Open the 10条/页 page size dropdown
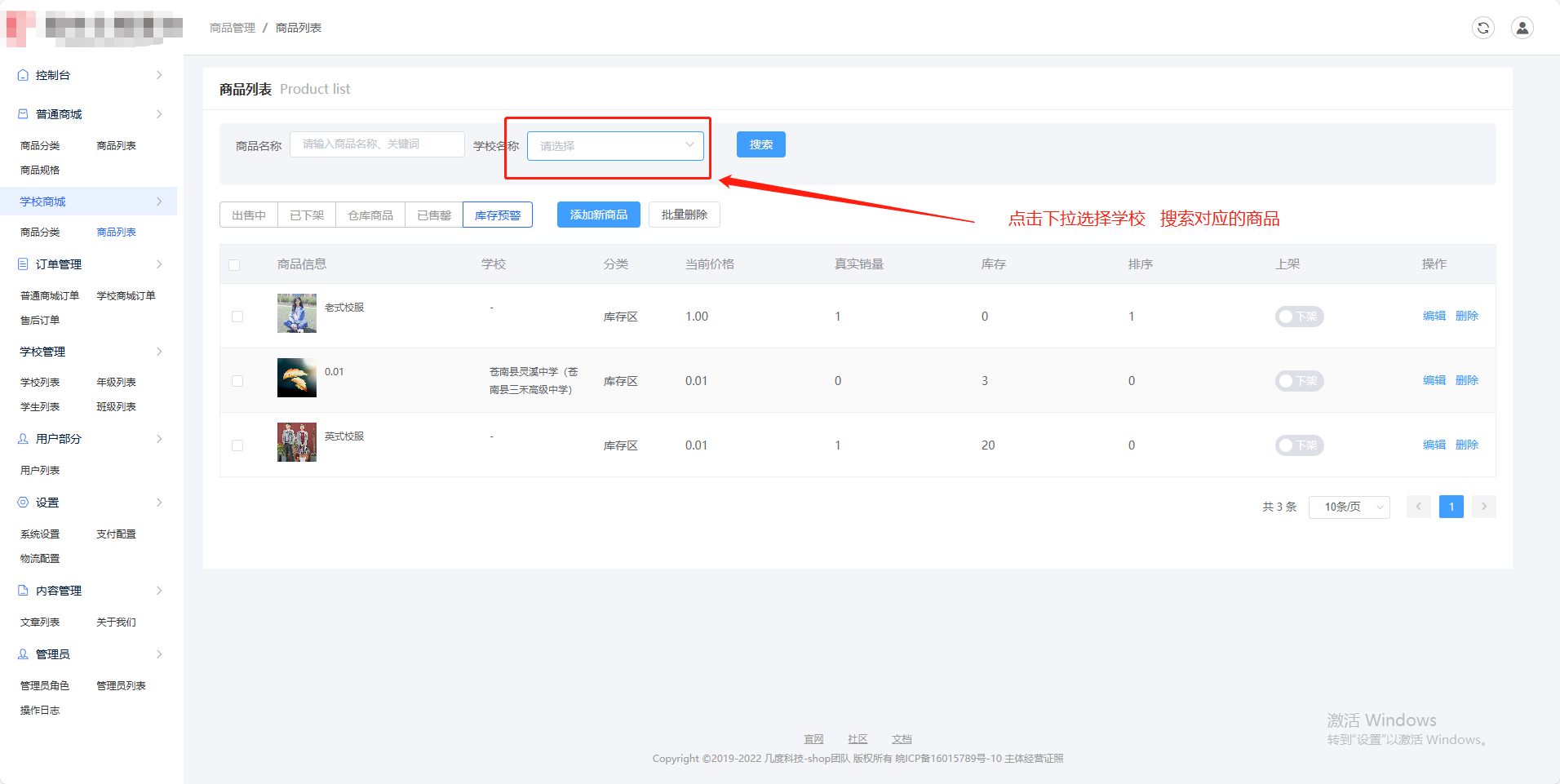The height and width of the screenshot is (784, 1560). pyautogui.click(x=1349, y=507)
